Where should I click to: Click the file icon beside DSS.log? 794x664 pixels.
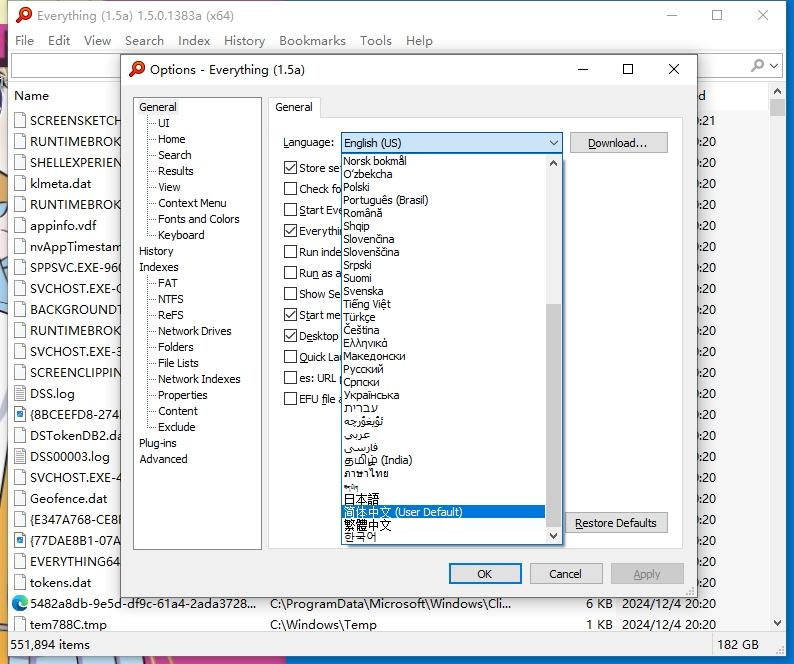(x=20, y=394)
